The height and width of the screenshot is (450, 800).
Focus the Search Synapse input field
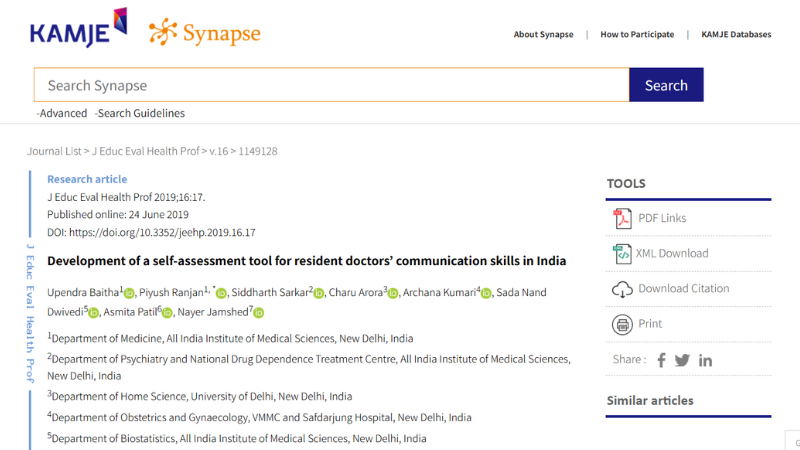331,85
